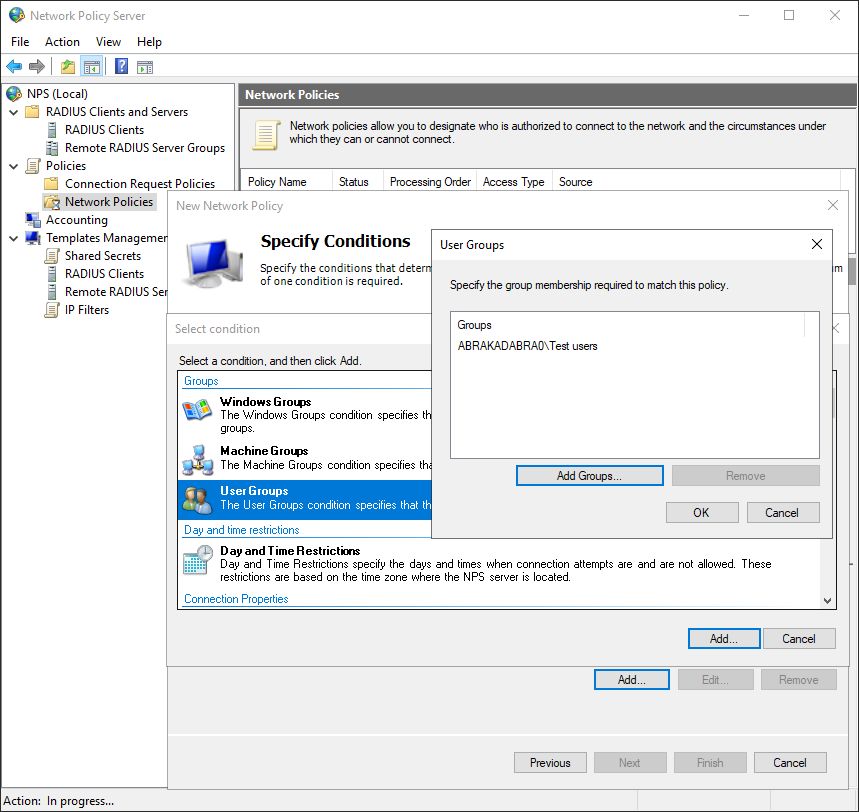
Task: Click the Up one level folder toolbar icon
Action: (x=67, y=67)
